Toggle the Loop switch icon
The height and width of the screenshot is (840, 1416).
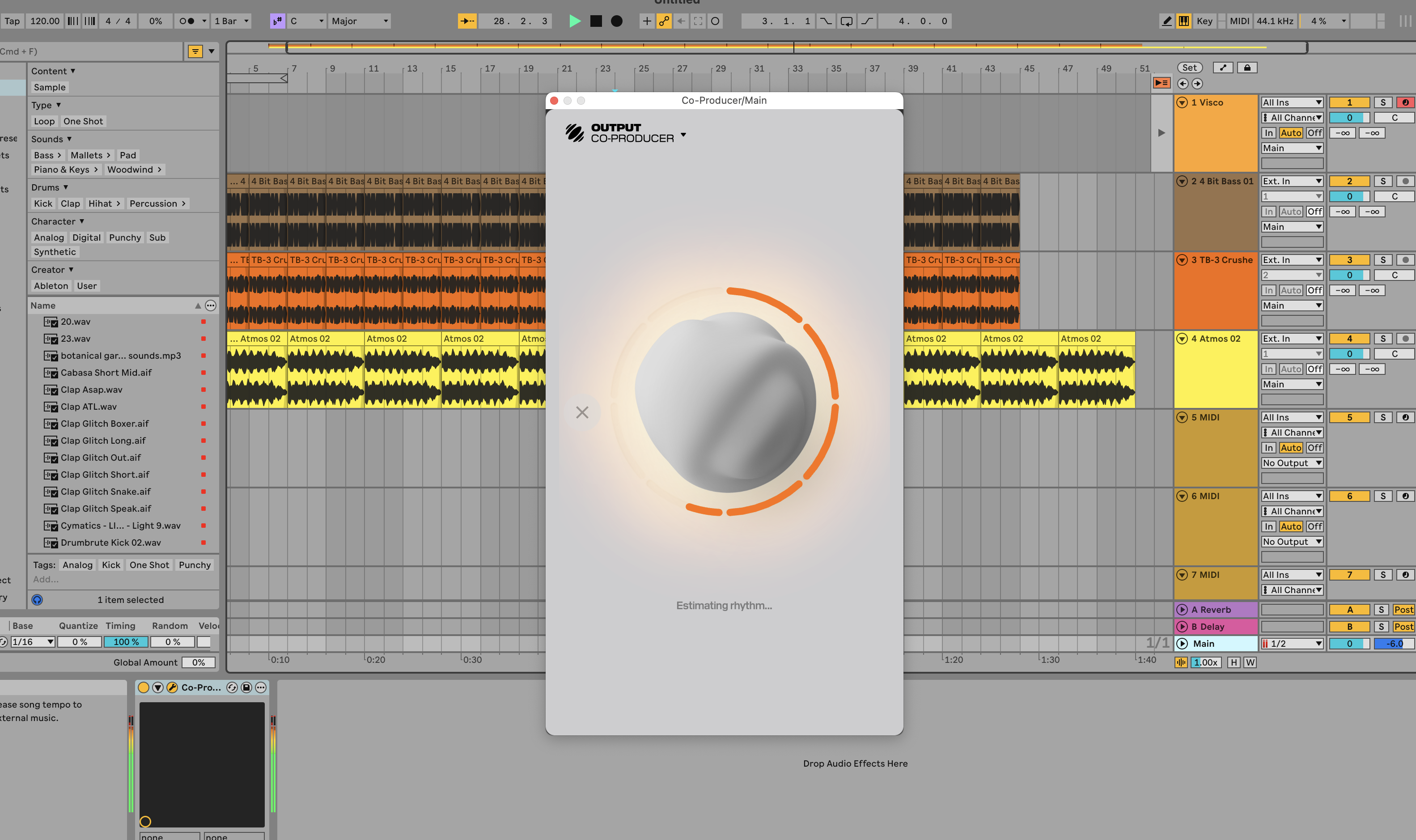coord(846,21)
